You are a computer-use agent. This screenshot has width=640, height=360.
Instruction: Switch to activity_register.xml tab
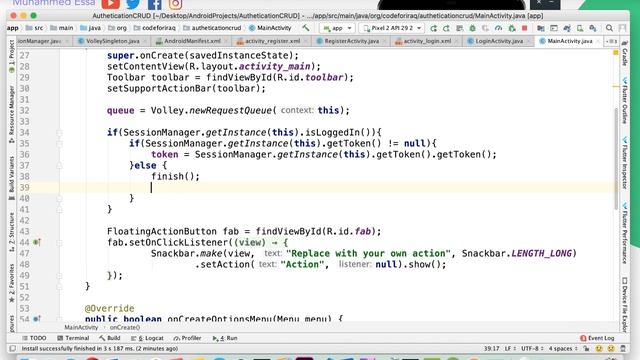point(272,41)
